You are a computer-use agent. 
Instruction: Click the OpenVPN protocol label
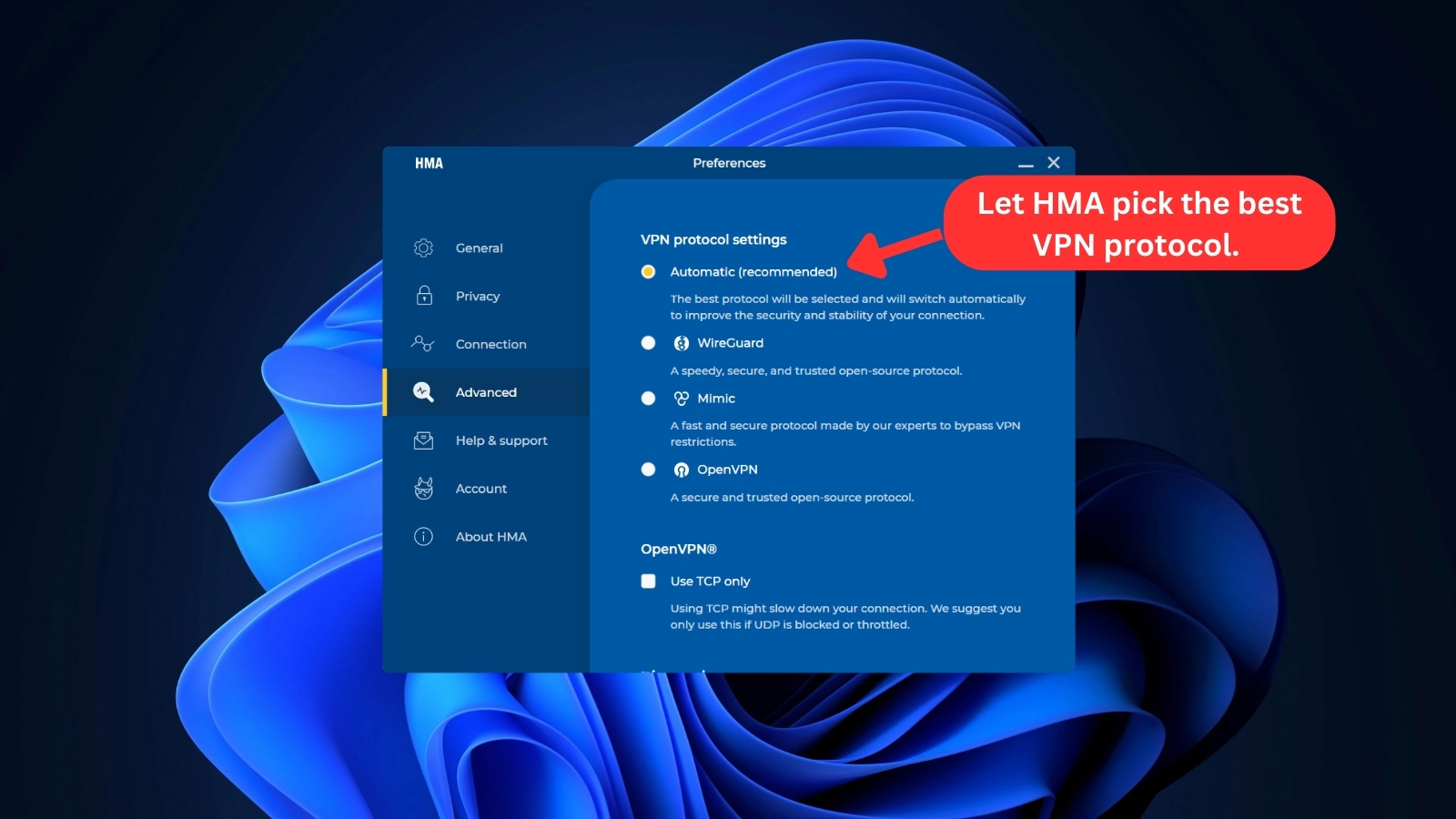pos(727,470)
